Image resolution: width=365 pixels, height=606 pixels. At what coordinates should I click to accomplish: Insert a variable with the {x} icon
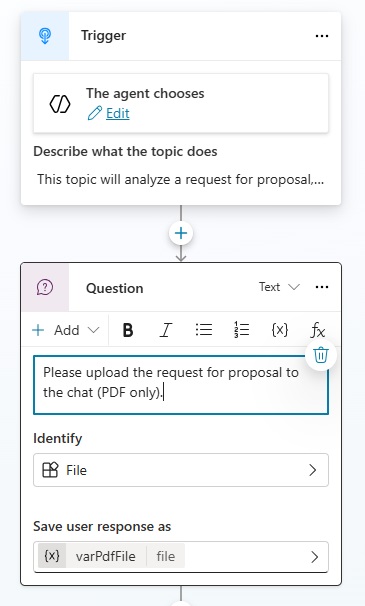click(280, 330)
